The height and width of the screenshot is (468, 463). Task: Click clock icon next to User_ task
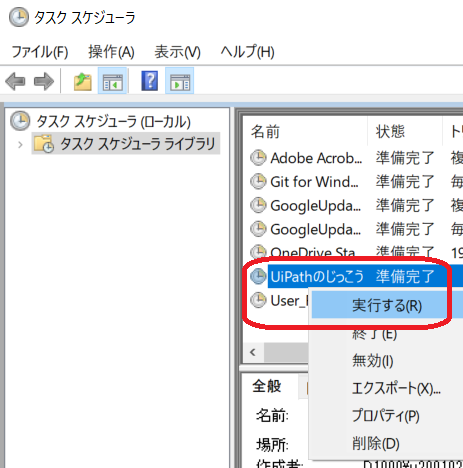point(258,300)
